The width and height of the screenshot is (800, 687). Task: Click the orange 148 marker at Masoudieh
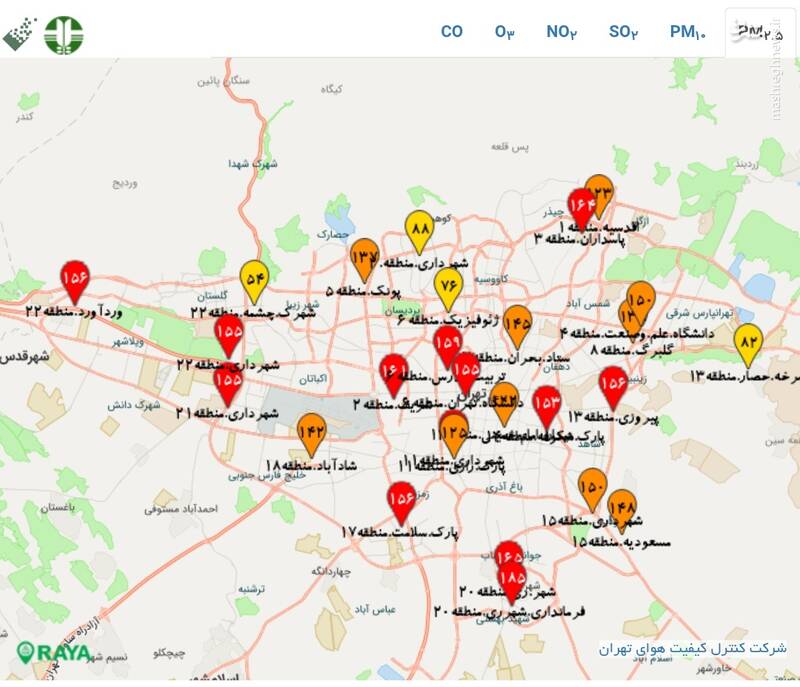(621, 508)
